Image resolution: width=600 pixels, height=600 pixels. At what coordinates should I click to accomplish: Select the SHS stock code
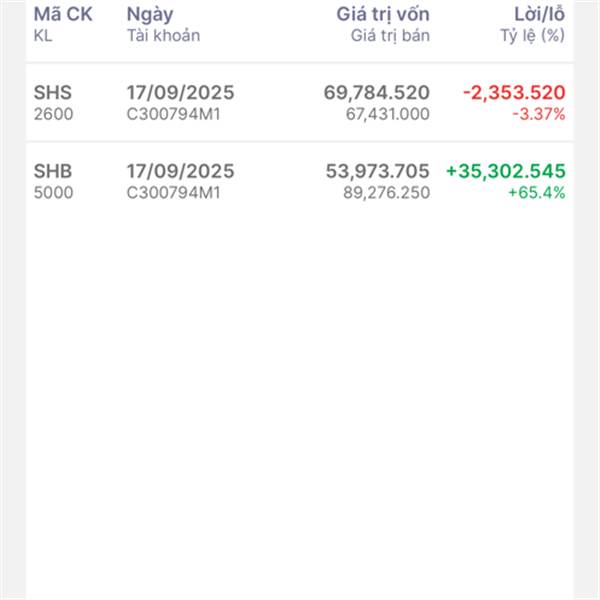pyautogui.click(x=53, y=93)
